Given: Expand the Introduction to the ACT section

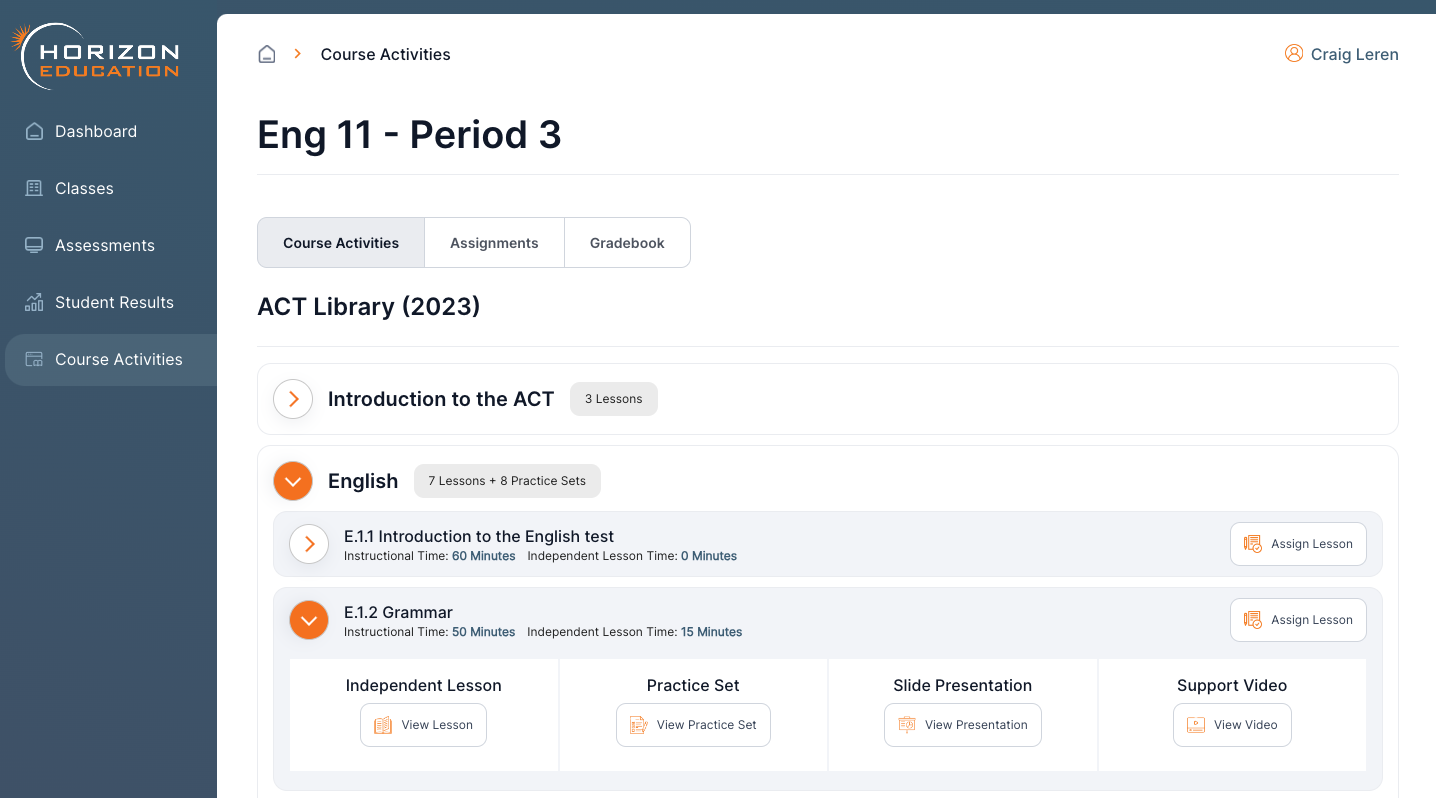Looking at the screenshot, I should click(293, 399).
